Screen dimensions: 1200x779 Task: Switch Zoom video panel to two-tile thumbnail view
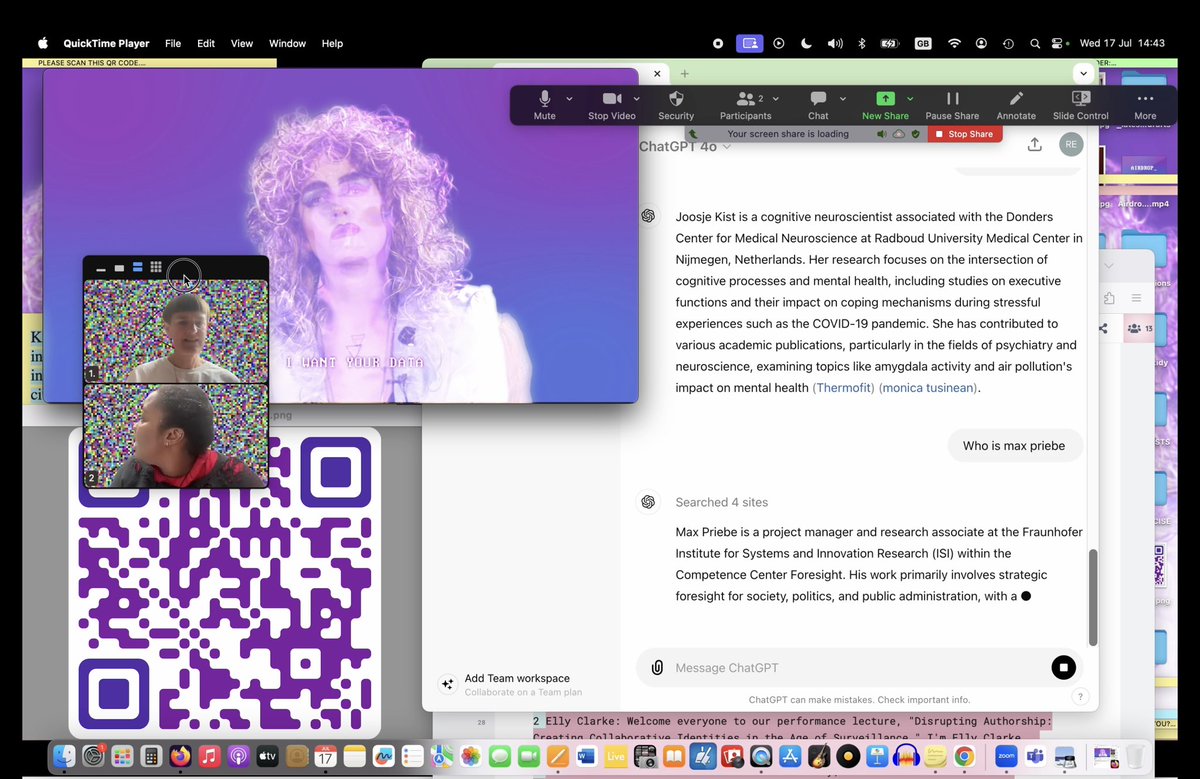pos(137,268)
